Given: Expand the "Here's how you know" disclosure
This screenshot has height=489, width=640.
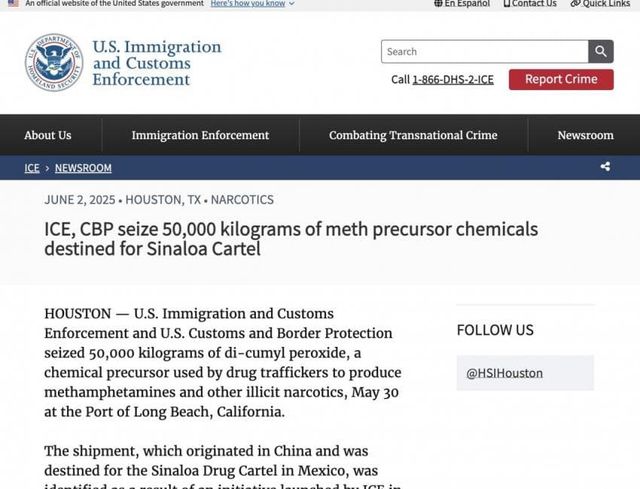Looking at the screenshot, I should pyautogui.click(x=253, y=4).
